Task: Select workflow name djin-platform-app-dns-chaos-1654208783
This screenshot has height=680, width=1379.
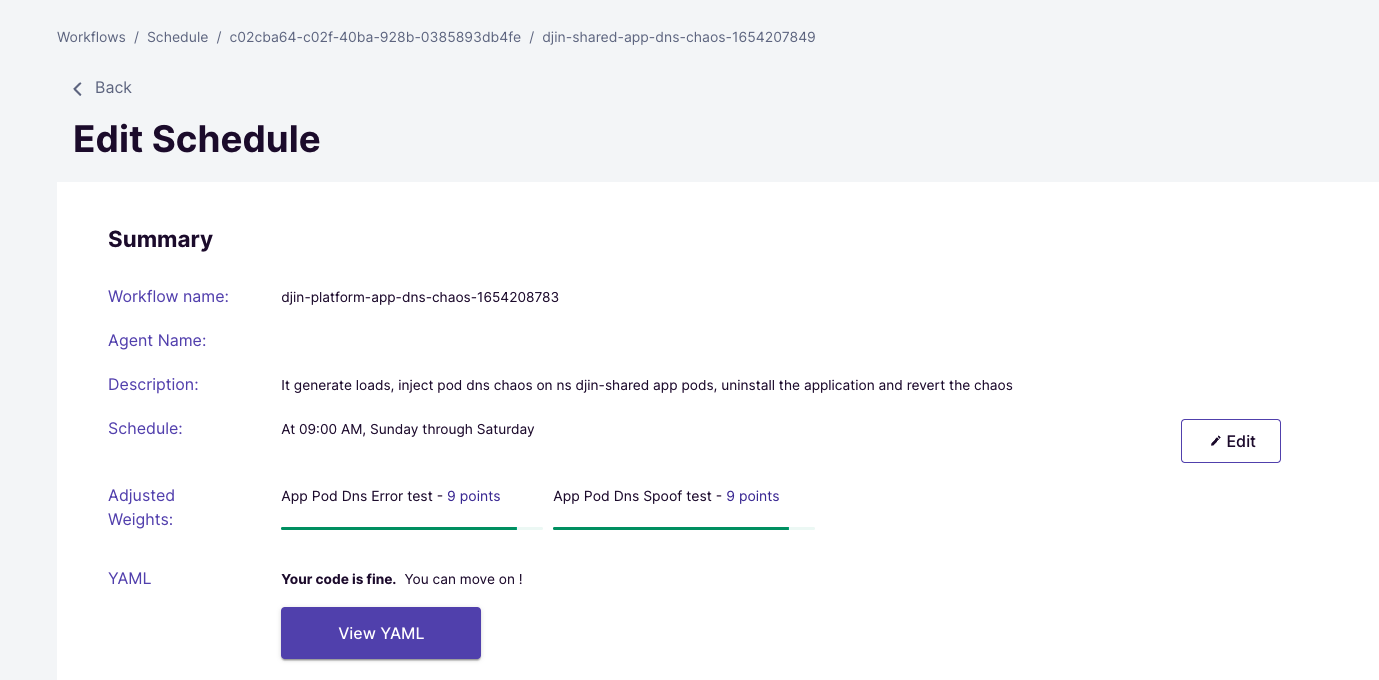Action: click(420, 297)
